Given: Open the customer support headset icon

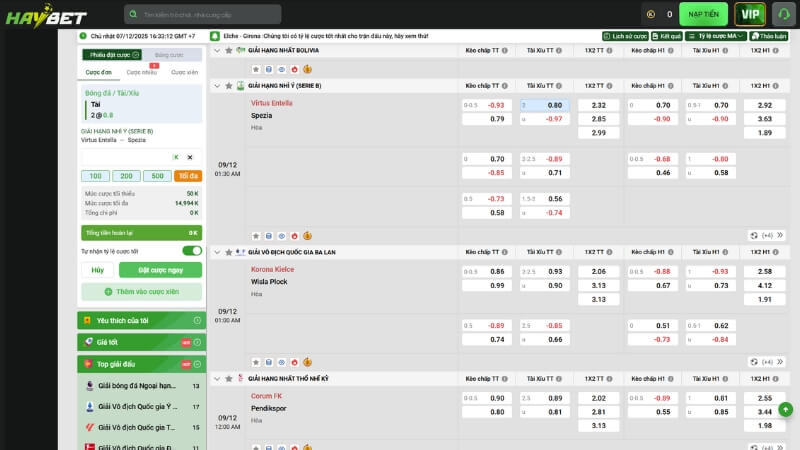Looking at the screenshot, I should point(784,14).
